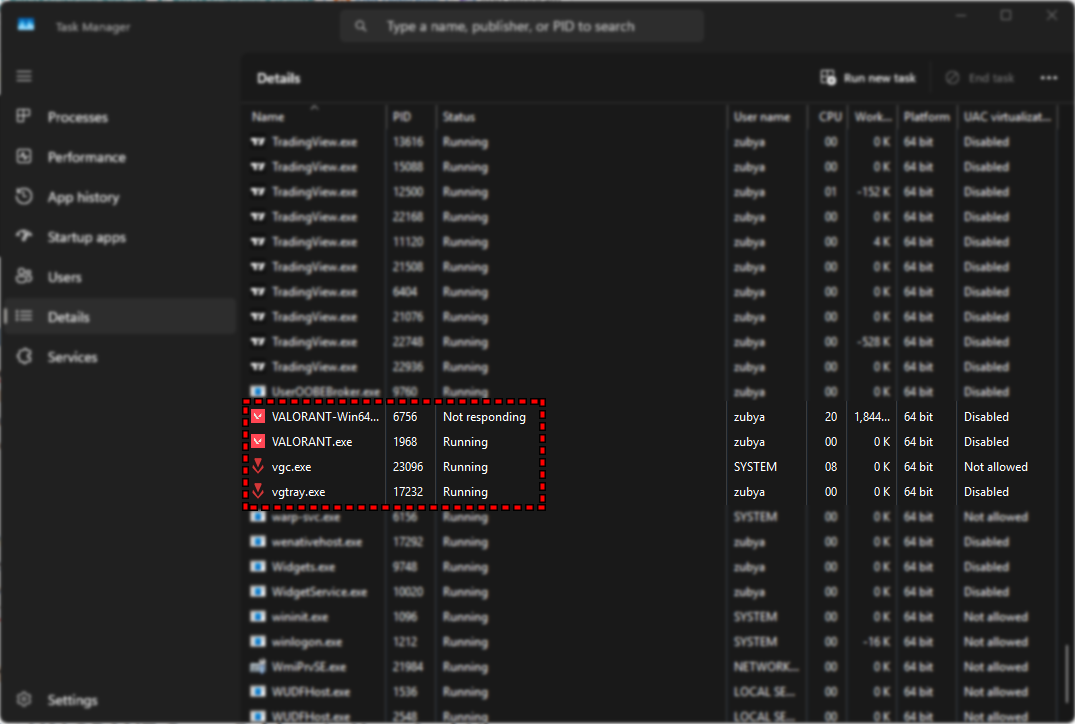Screen dimensions: 1075x724
Task: Open the Processes page icon
Action: (x=25, y=117)
